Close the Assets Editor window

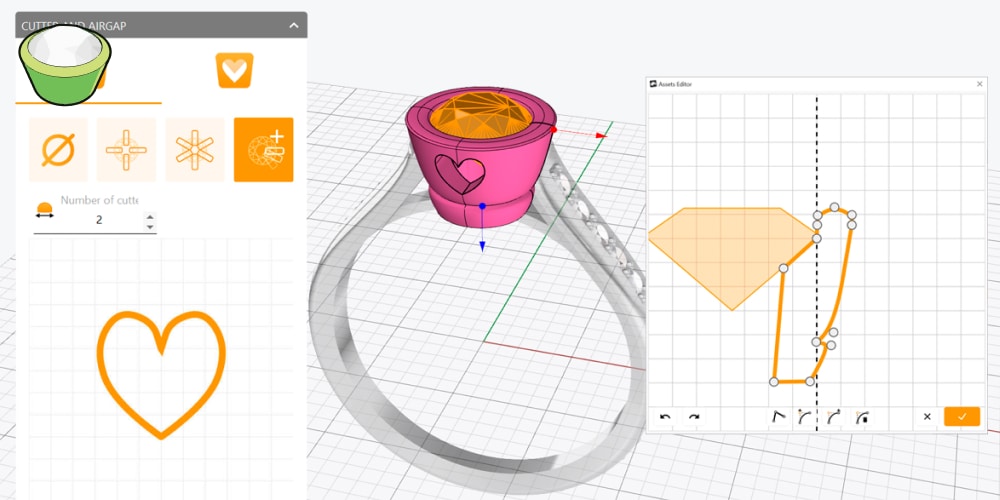[979, 85]
